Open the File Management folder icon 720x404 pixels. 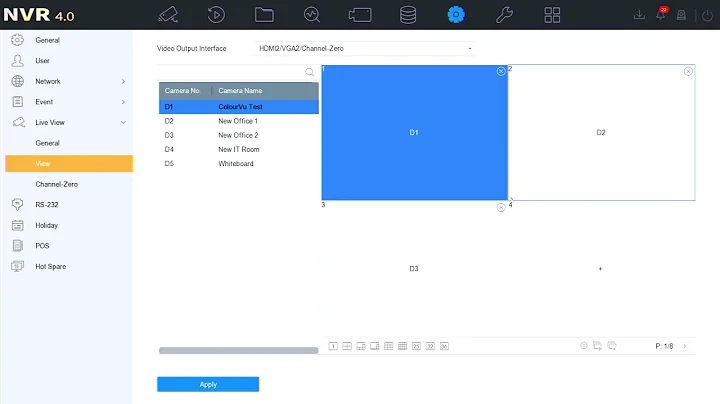(264, 15)
